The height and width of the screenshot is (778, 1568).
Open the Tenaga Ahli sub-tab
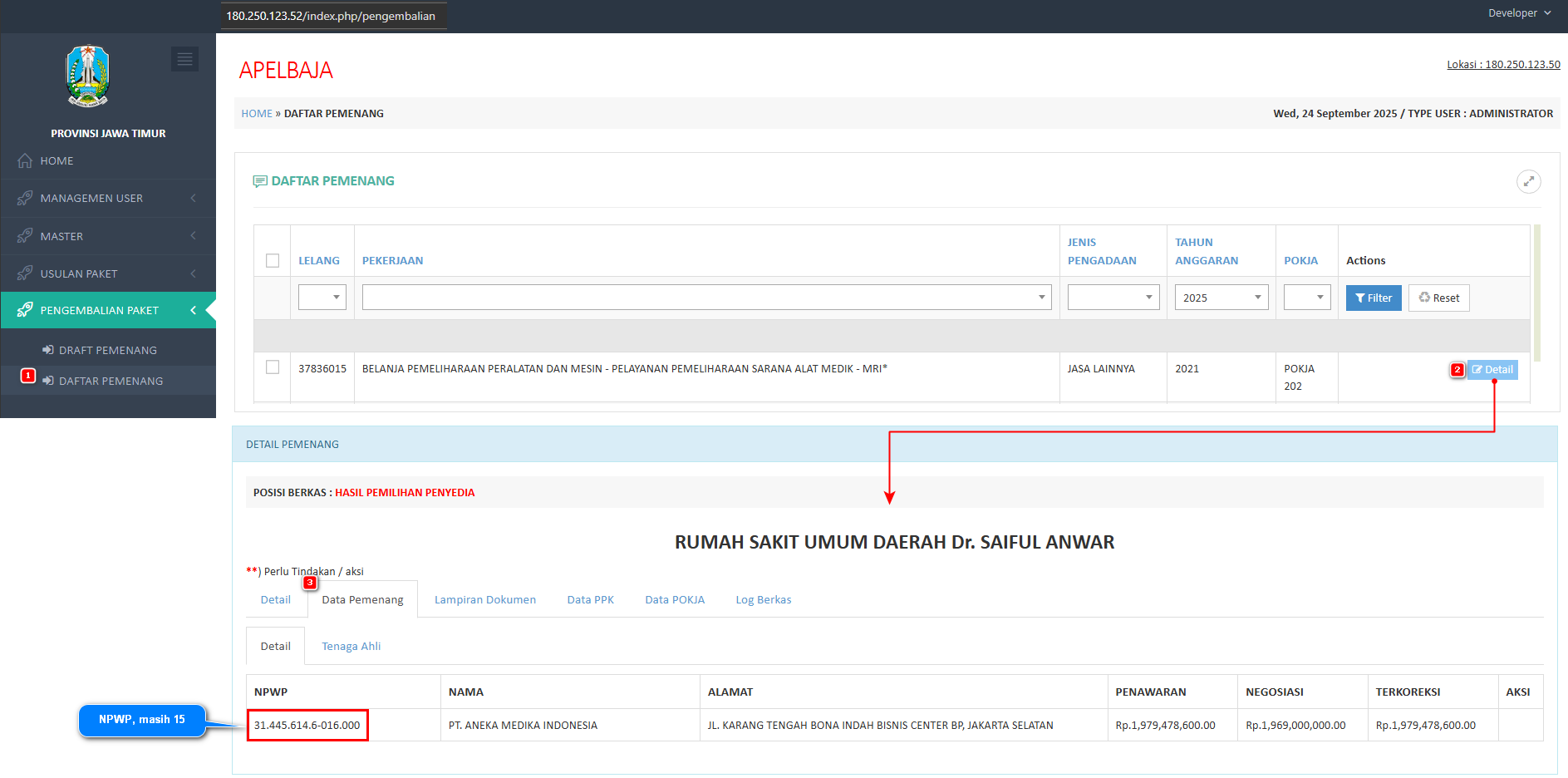coord(351,647)
